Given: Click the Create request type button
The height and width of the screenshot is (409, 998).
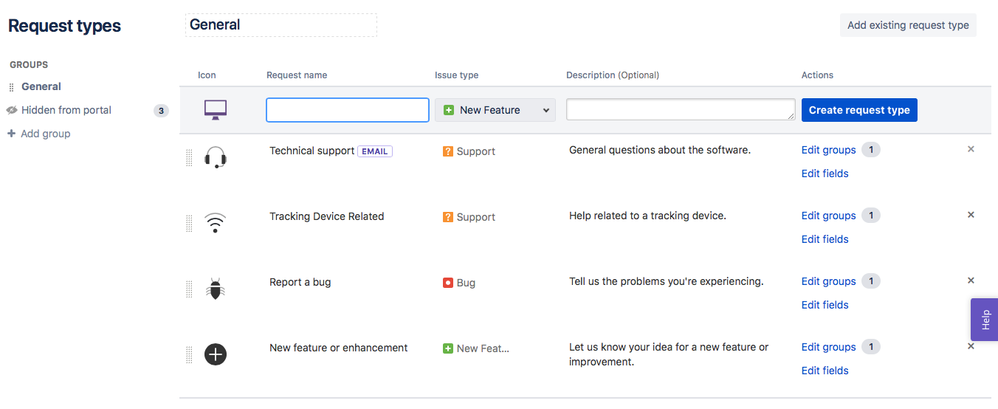Looking at the screenshot, I should pos(859,110).
